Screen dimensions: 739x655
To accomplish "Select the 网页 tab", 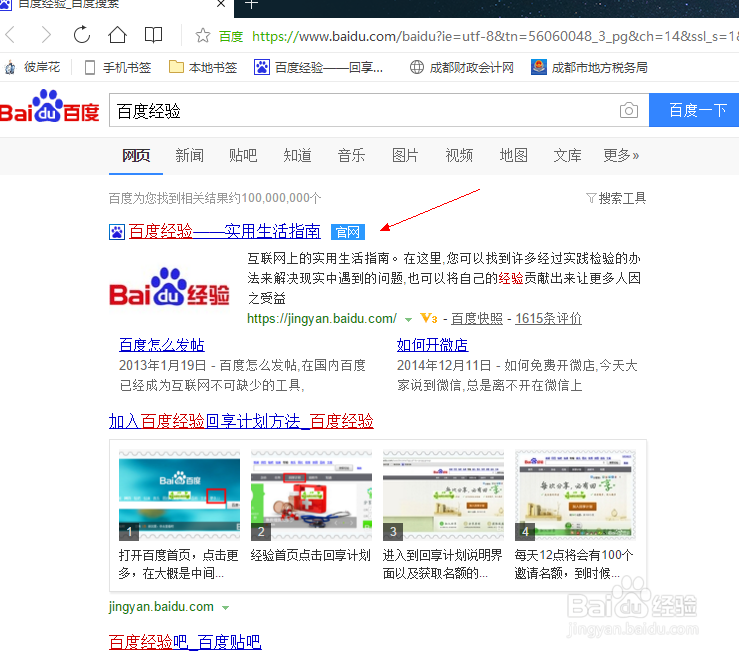I will click(136, 156).
